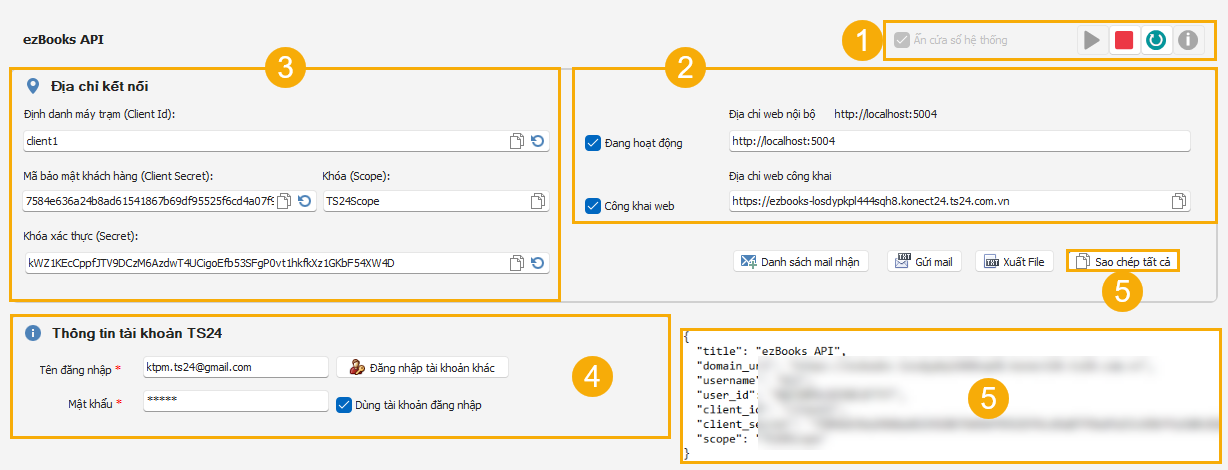
Task: Toggle the 'Công khai web' checkbox
Action: pyautogui.click(x=592, y=205)
